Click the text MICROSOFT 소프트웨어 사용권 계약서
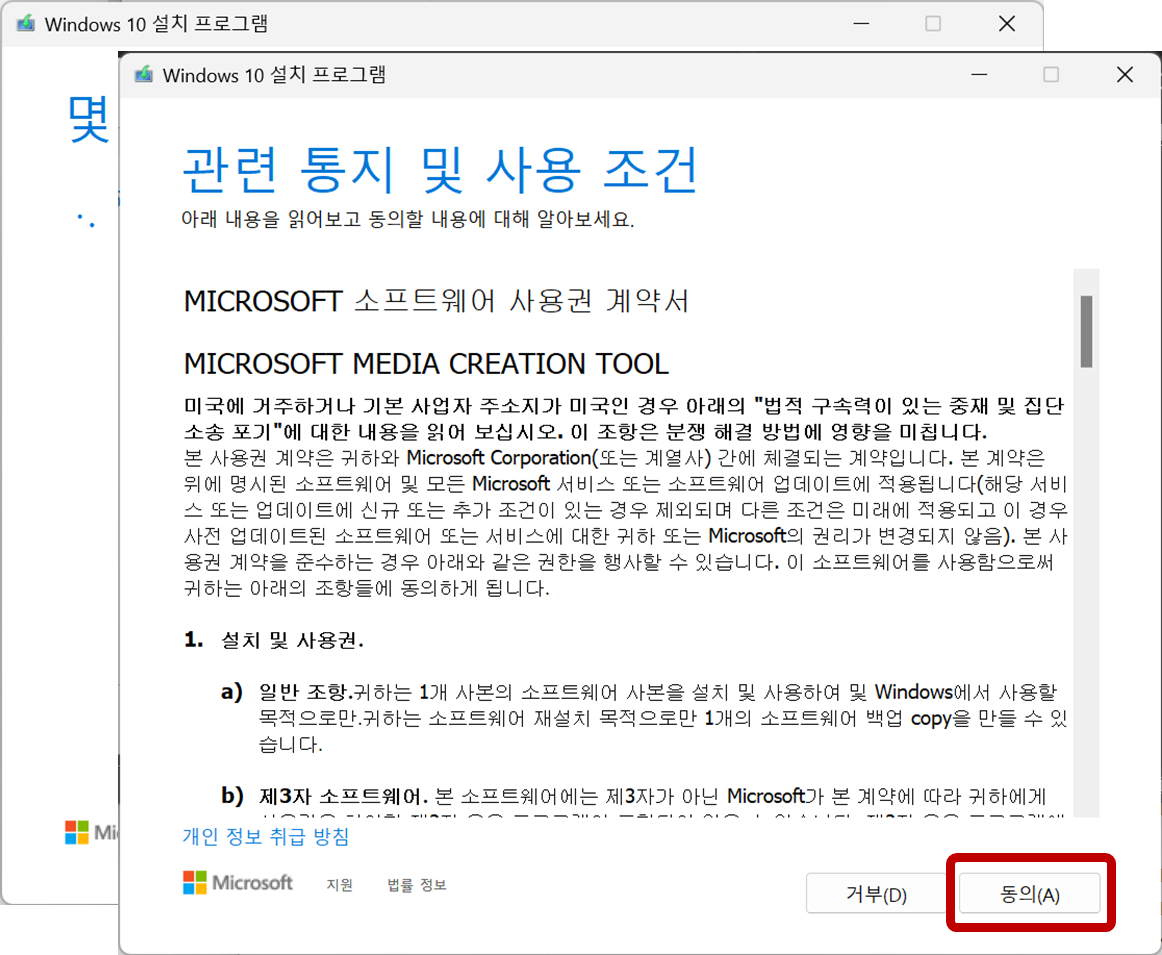This screenshot has height=955, width=1162. (x=436, y=301)
